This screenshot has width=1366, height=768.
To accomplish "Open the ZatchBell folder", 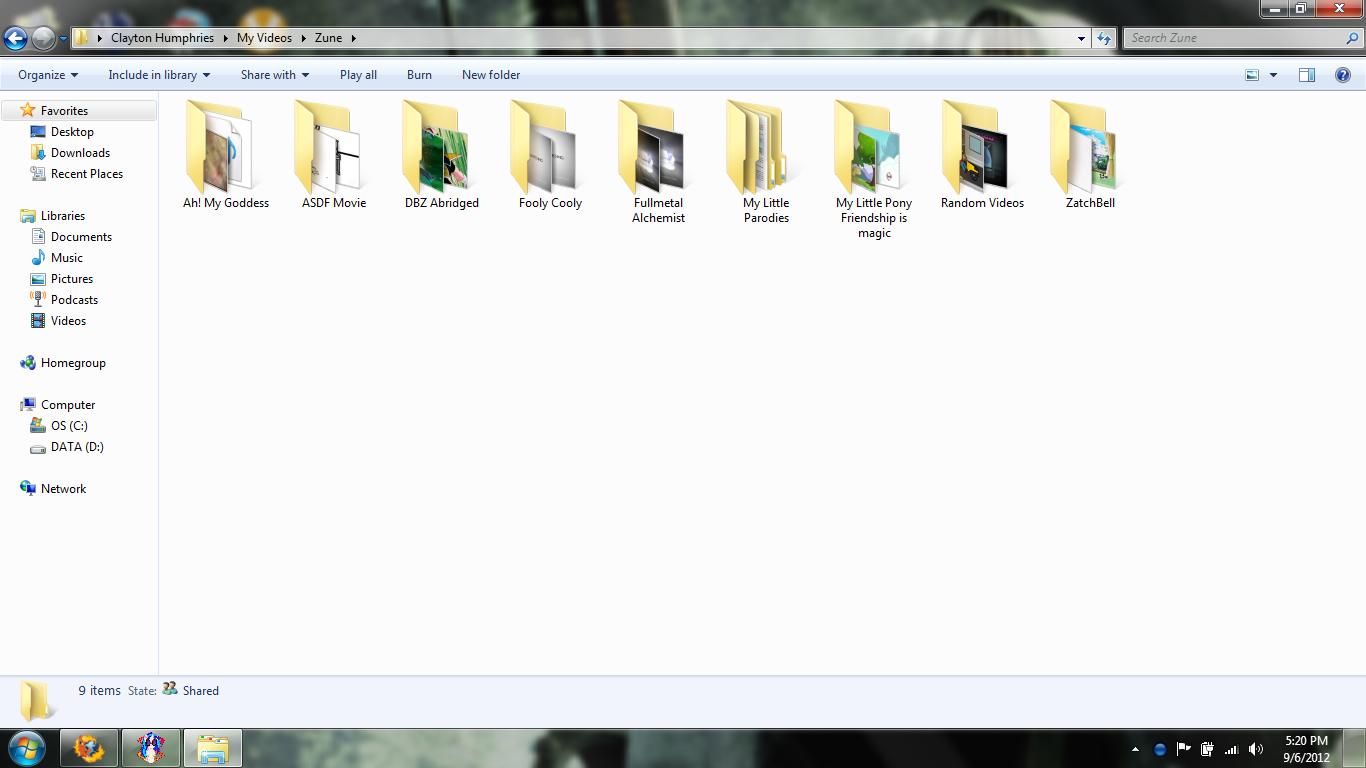I will [1090, 155].
